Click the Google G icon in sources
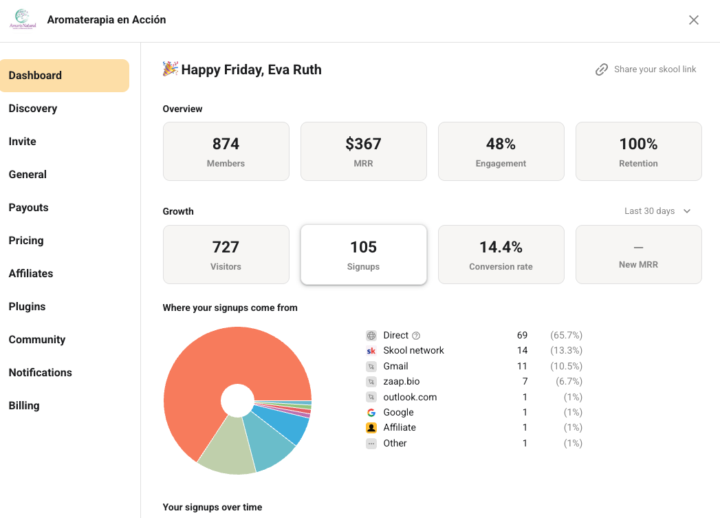 (371, 412)
